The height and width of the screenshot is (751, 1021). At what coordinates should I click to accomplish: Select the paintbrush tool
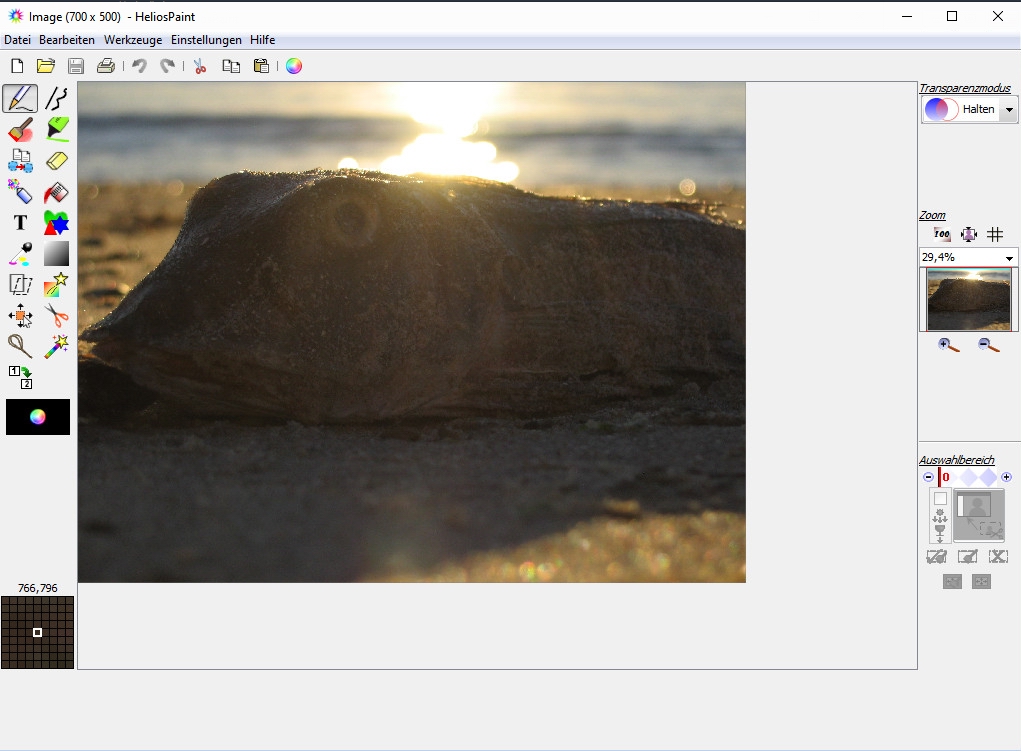tap(20, 130)
